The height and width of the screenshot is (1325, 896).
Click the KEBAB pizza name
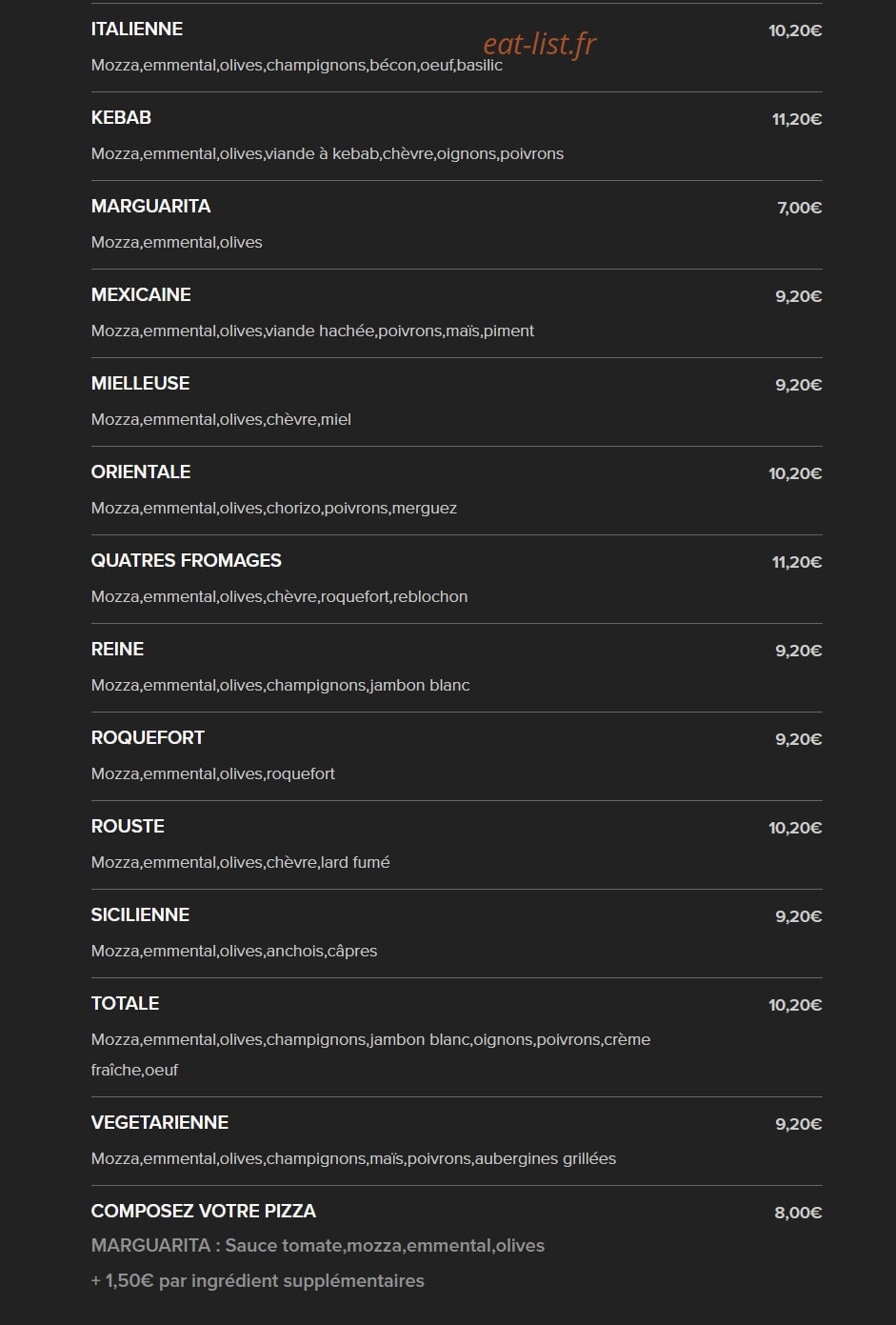[121, 118]
